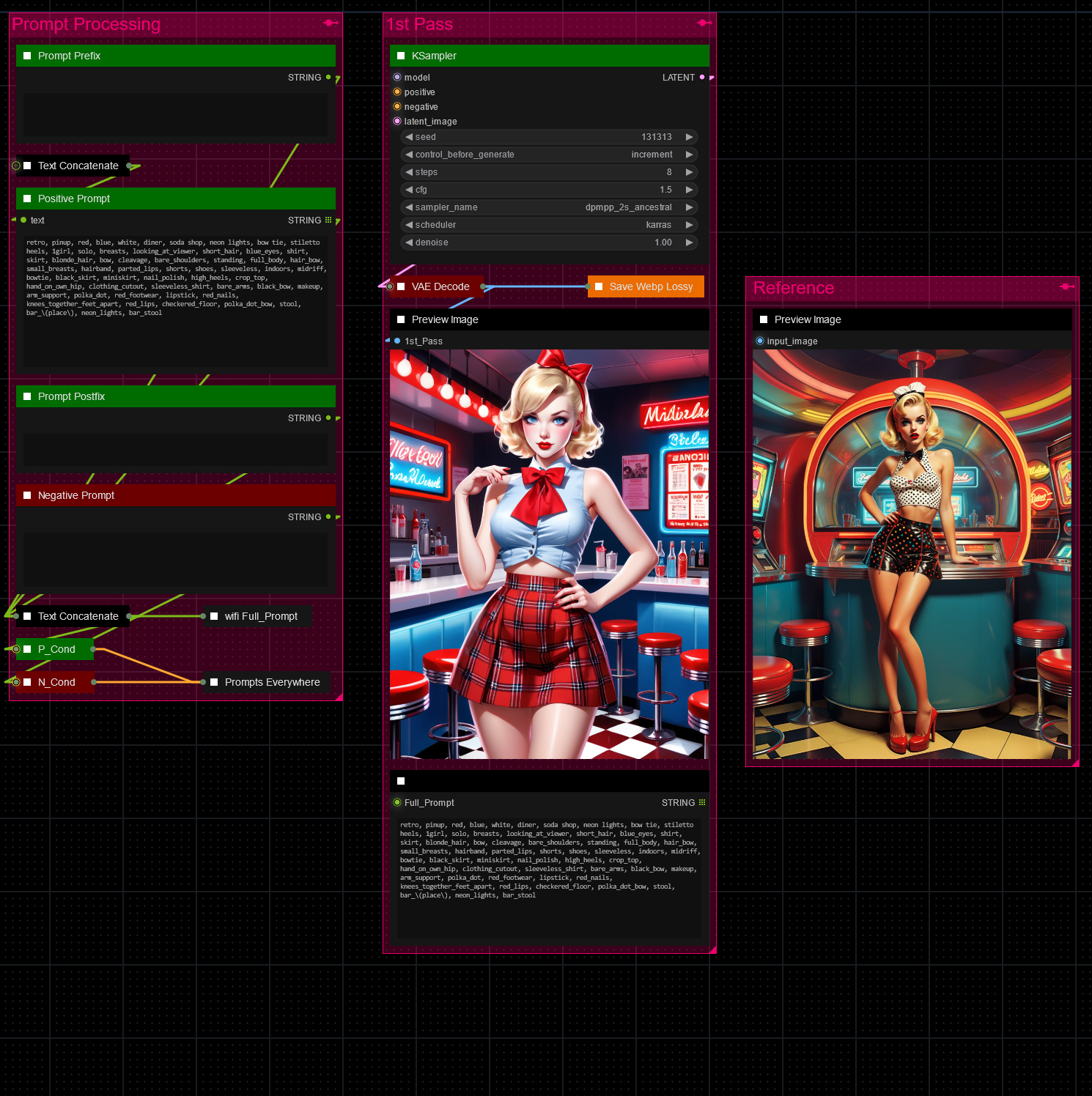Click the Positive Prompt STRING output grid icon

tap(328, 220)
